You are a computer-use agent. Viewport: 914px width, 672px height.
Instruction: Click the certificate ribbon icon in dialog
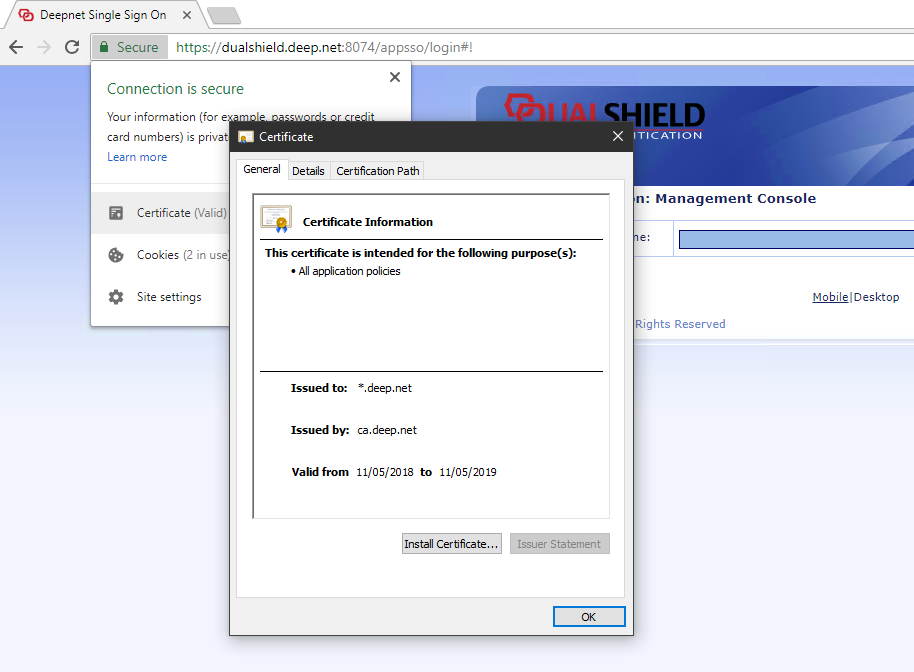coord(276,219)
